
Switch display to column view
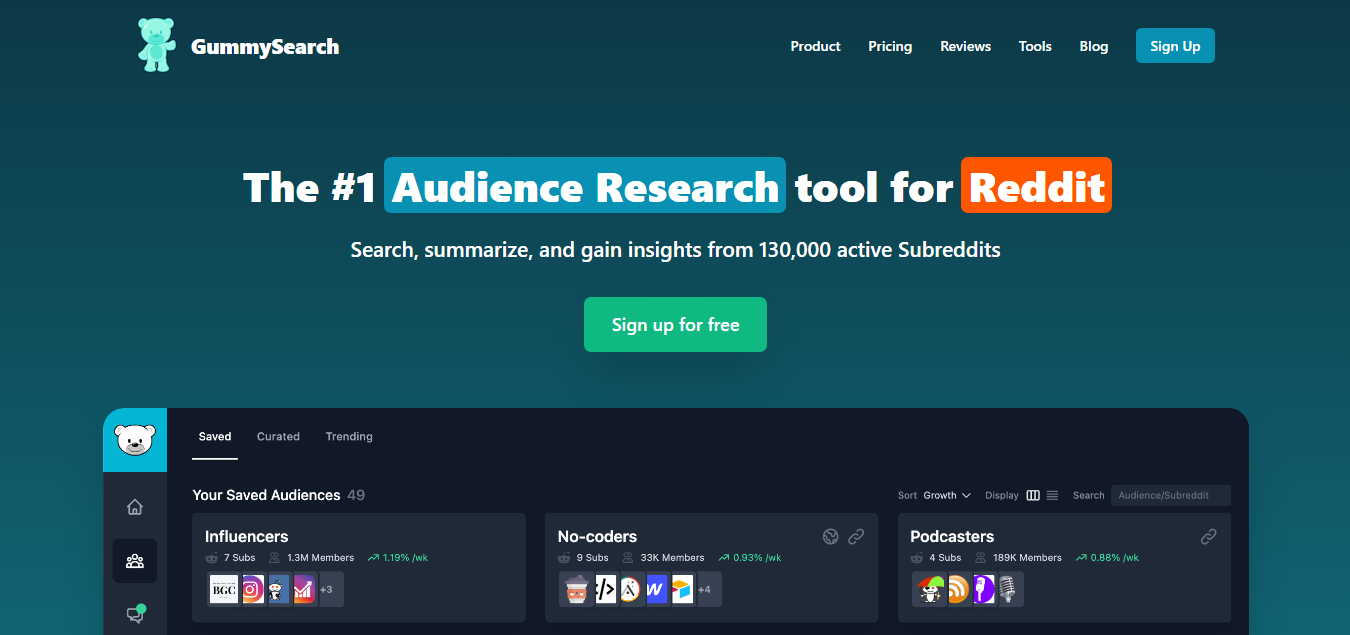(x=1033, y=495)
